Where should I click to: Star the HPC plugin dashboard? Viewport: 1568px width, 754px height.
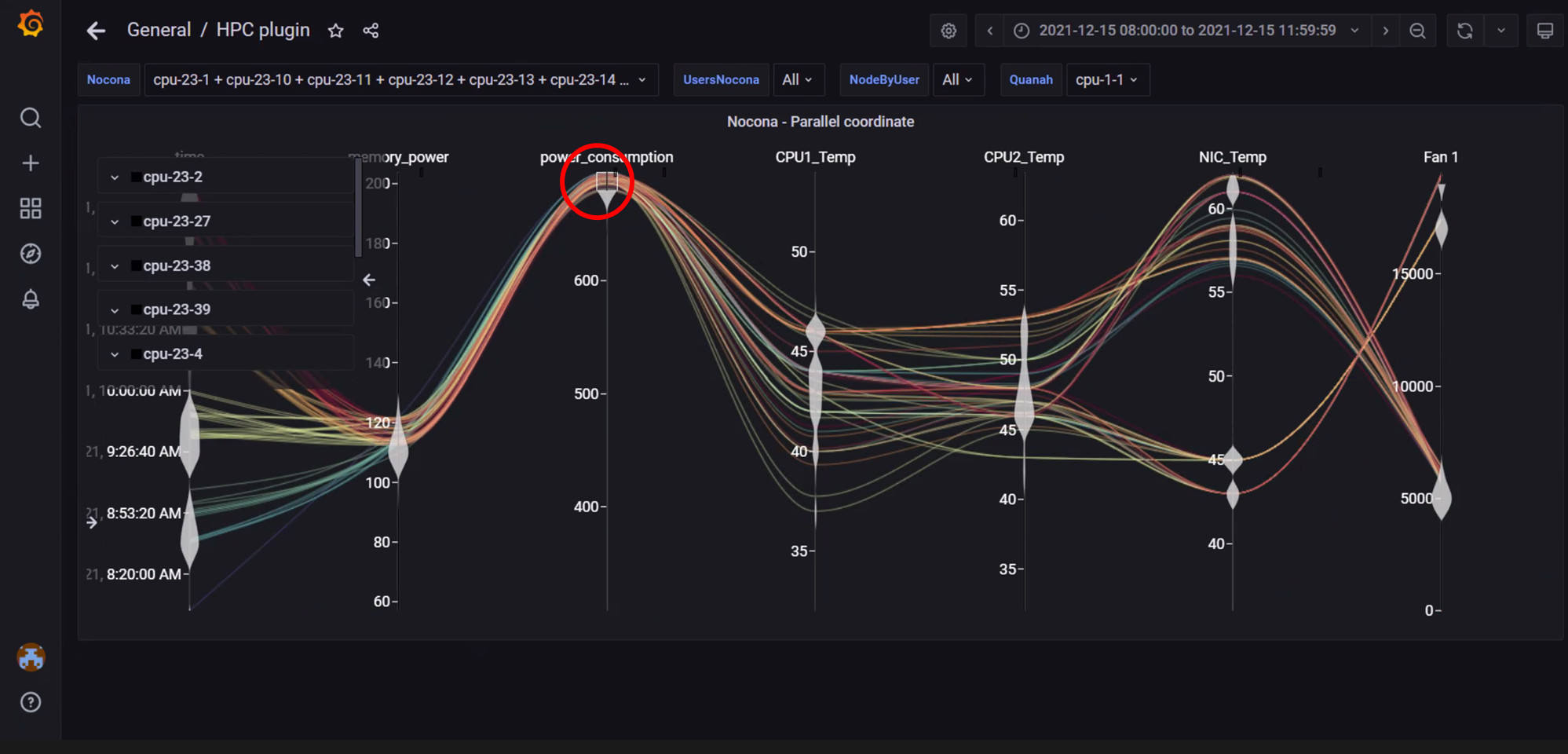click(x=336, y=31)
